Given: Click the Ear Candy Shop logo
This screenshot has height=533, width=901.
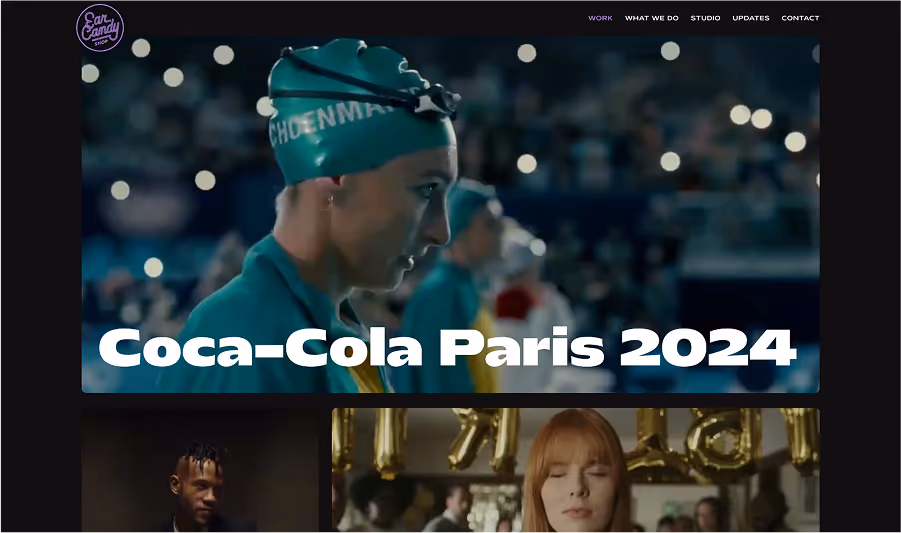Looking at the screenshot, I should 100,28.
